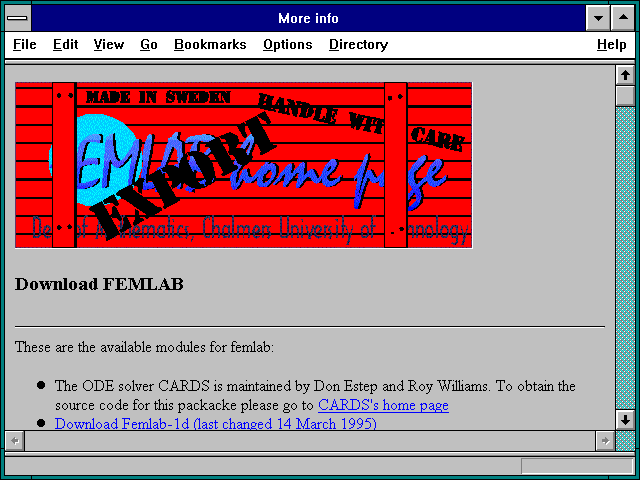Click Download Femlab-1d link
The image size is (640, 480).
click(x=216, y=423)
